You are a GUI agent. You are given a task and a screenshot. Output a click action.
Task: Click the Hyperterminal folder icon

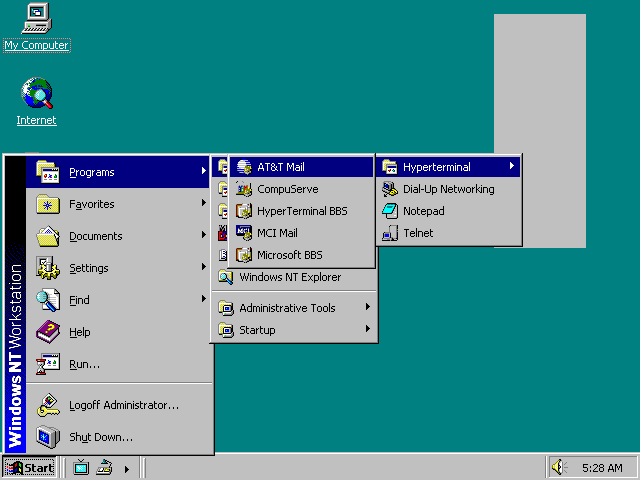pyautogui.click(x=390, y=167)
